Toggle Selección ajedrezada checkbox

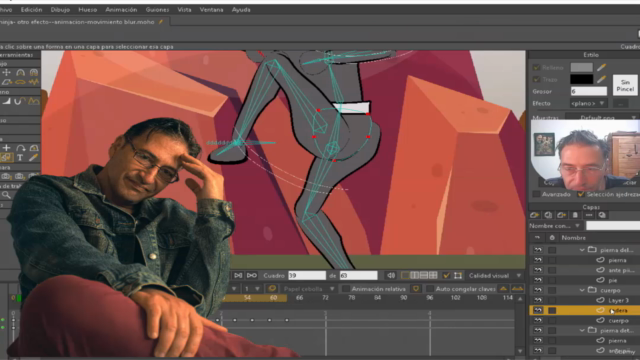click(x=581, y=194)
